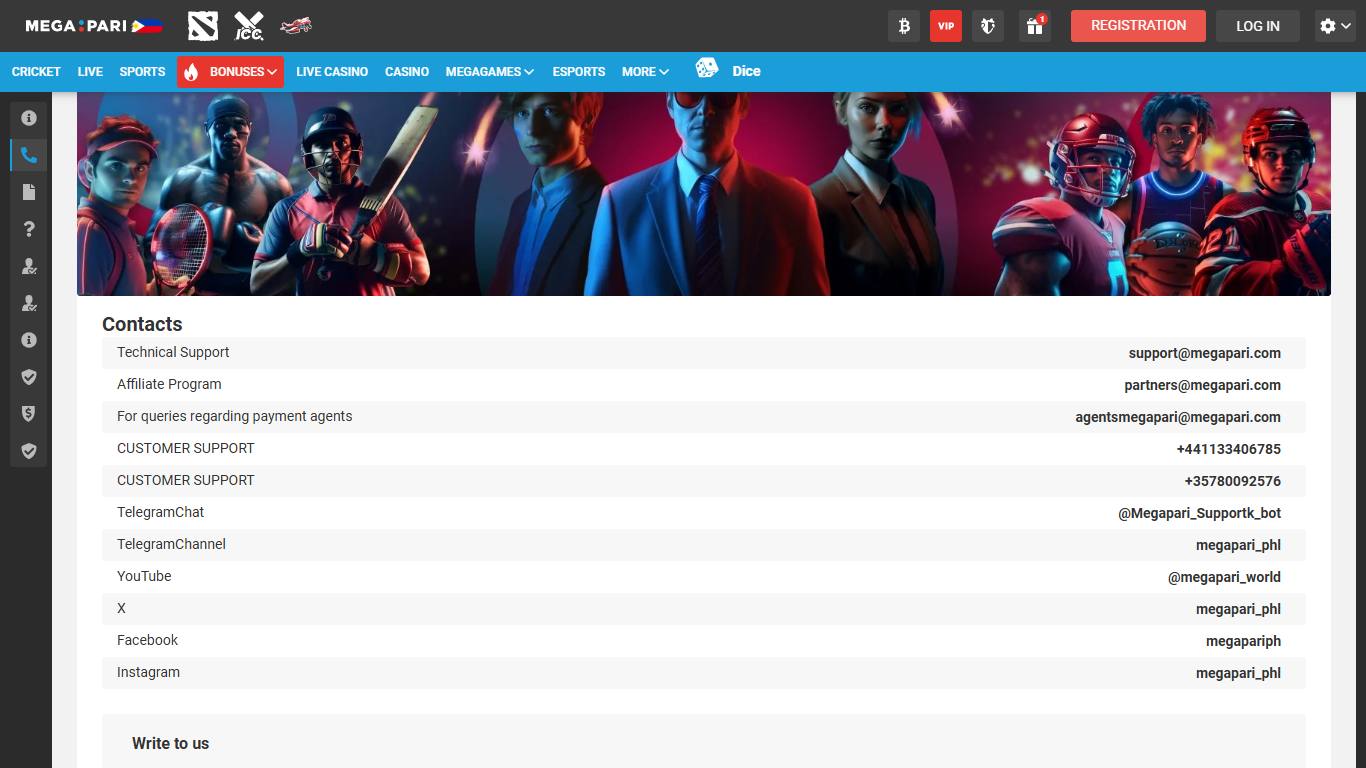
Task: Expand the MEGAGAMES dropdown menu
Action: pyautogui.click(x=490, y=72)
